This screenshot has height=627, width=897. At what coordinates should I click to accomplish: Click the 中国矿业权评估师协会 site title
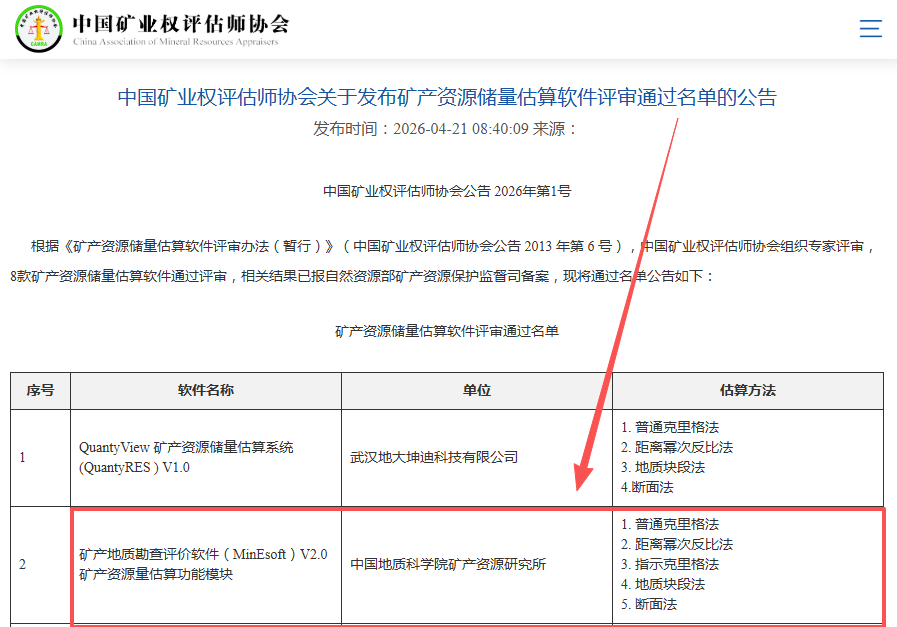tap(181, 24)
